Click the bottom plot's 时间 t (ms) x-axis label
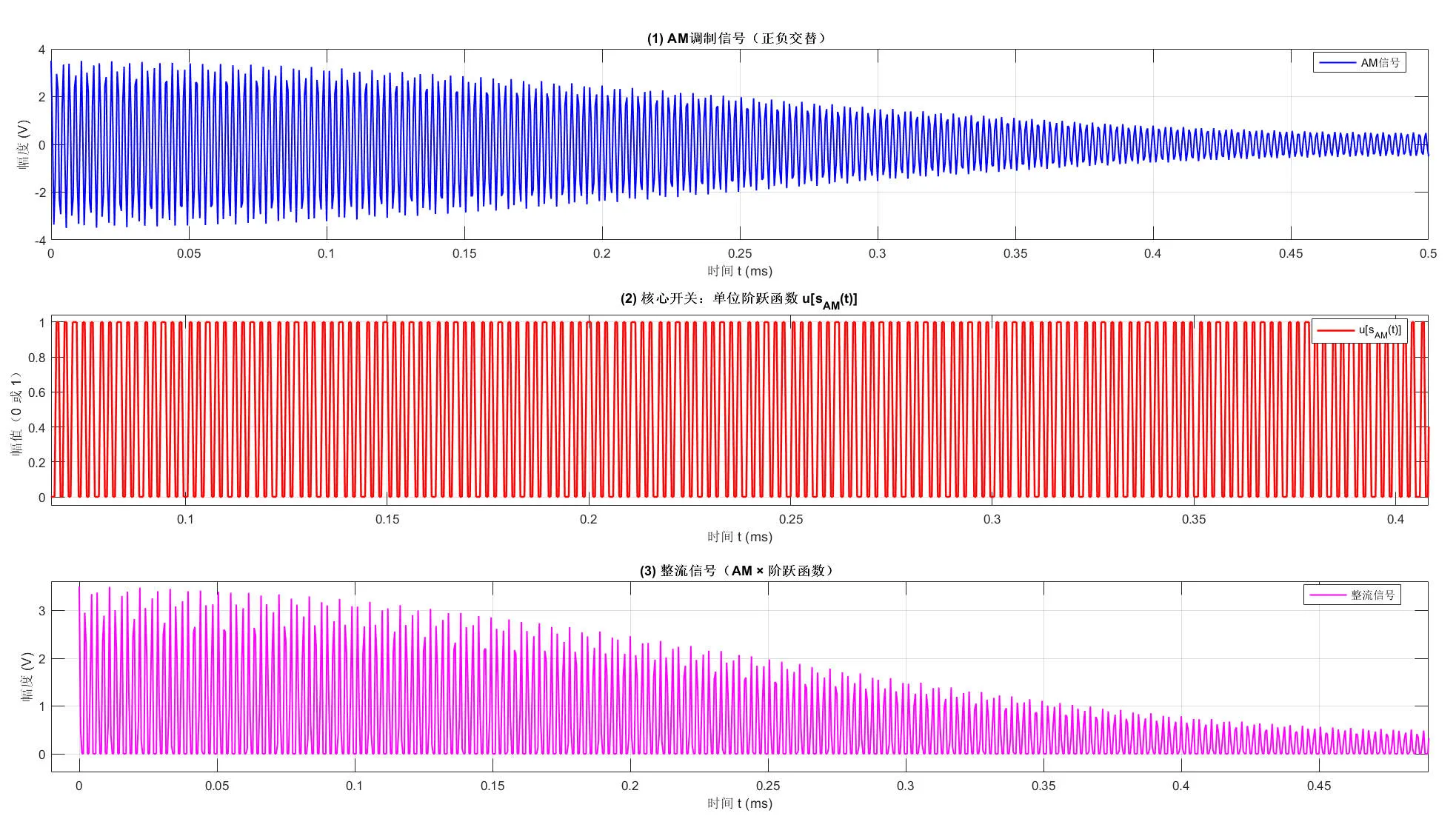 (x=739, y=803)
